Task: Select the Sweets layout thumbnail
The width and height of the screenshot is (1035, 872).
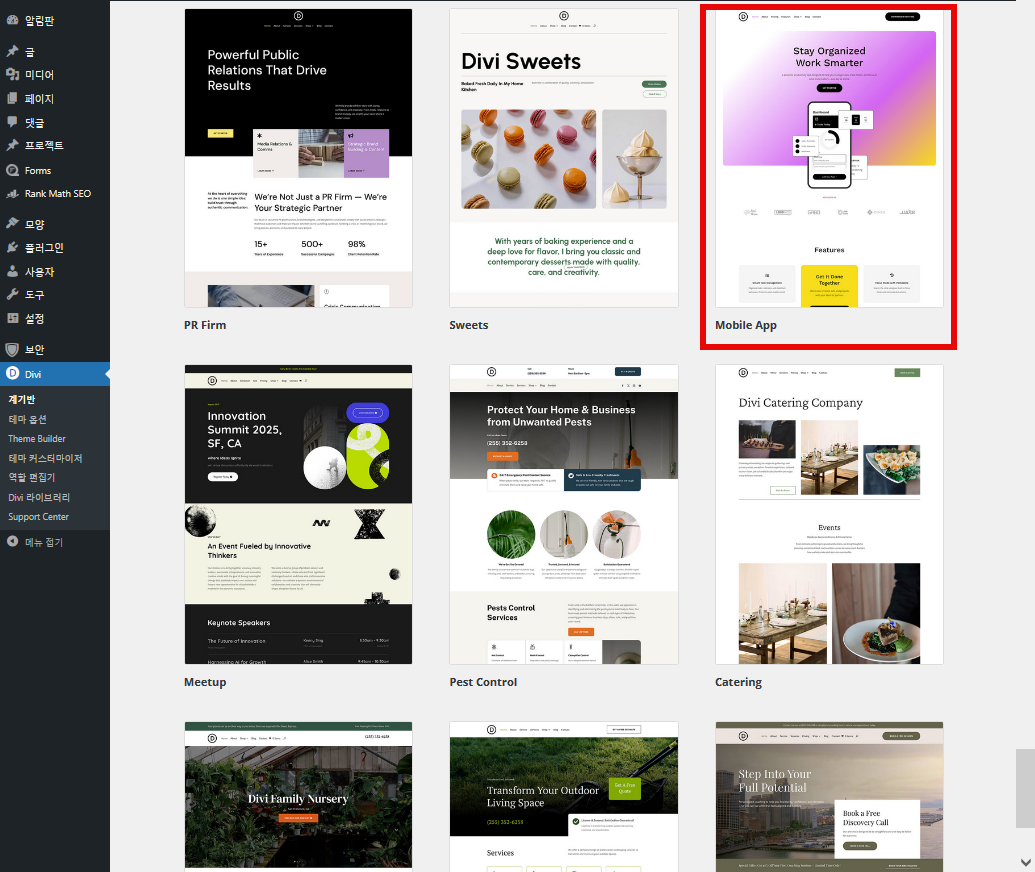Action: (x=564, y=158)
